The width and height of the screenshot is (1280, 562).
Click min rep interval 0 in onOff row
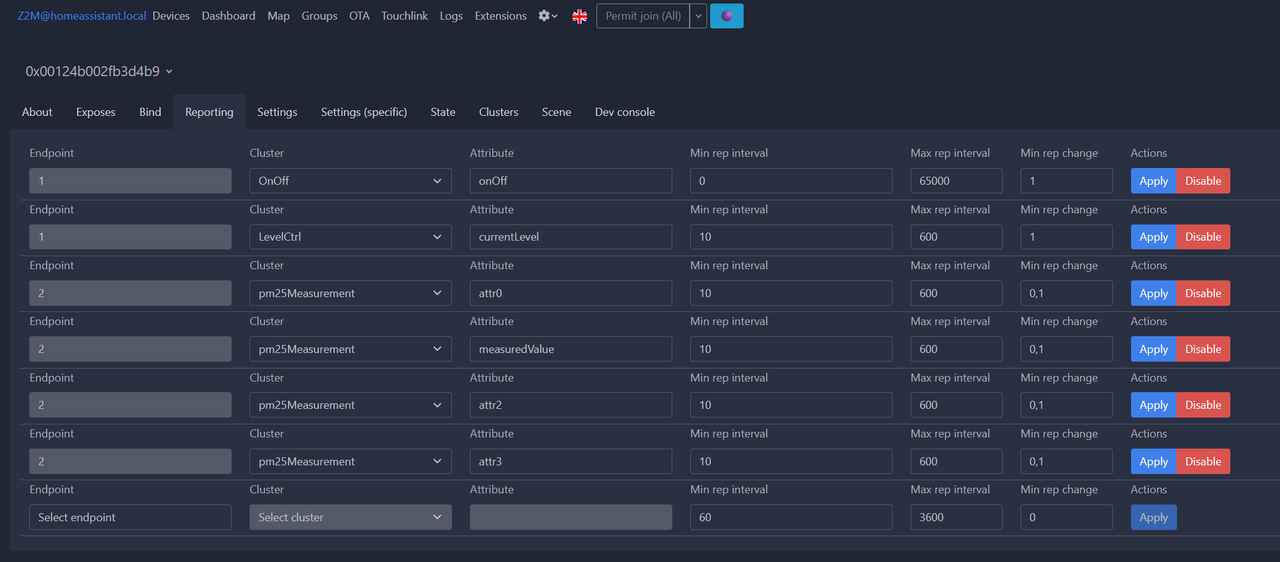pos(791,181)
